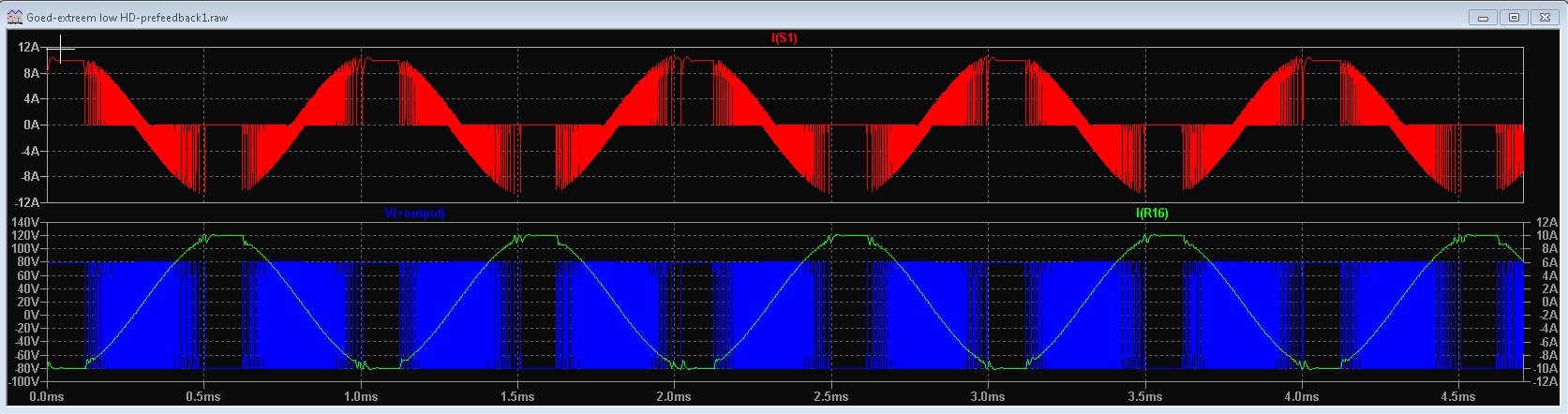Minimize the waveform window
The width and height of the screenshot is (1568, 414).
tap(1482, 17)
